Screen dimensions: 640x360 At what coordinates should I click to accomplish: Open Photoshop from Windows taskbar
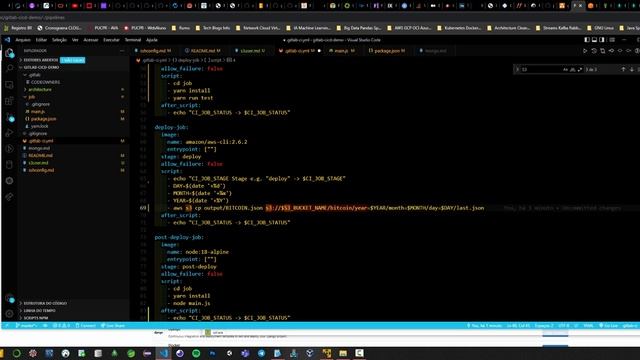click(212, 353)
